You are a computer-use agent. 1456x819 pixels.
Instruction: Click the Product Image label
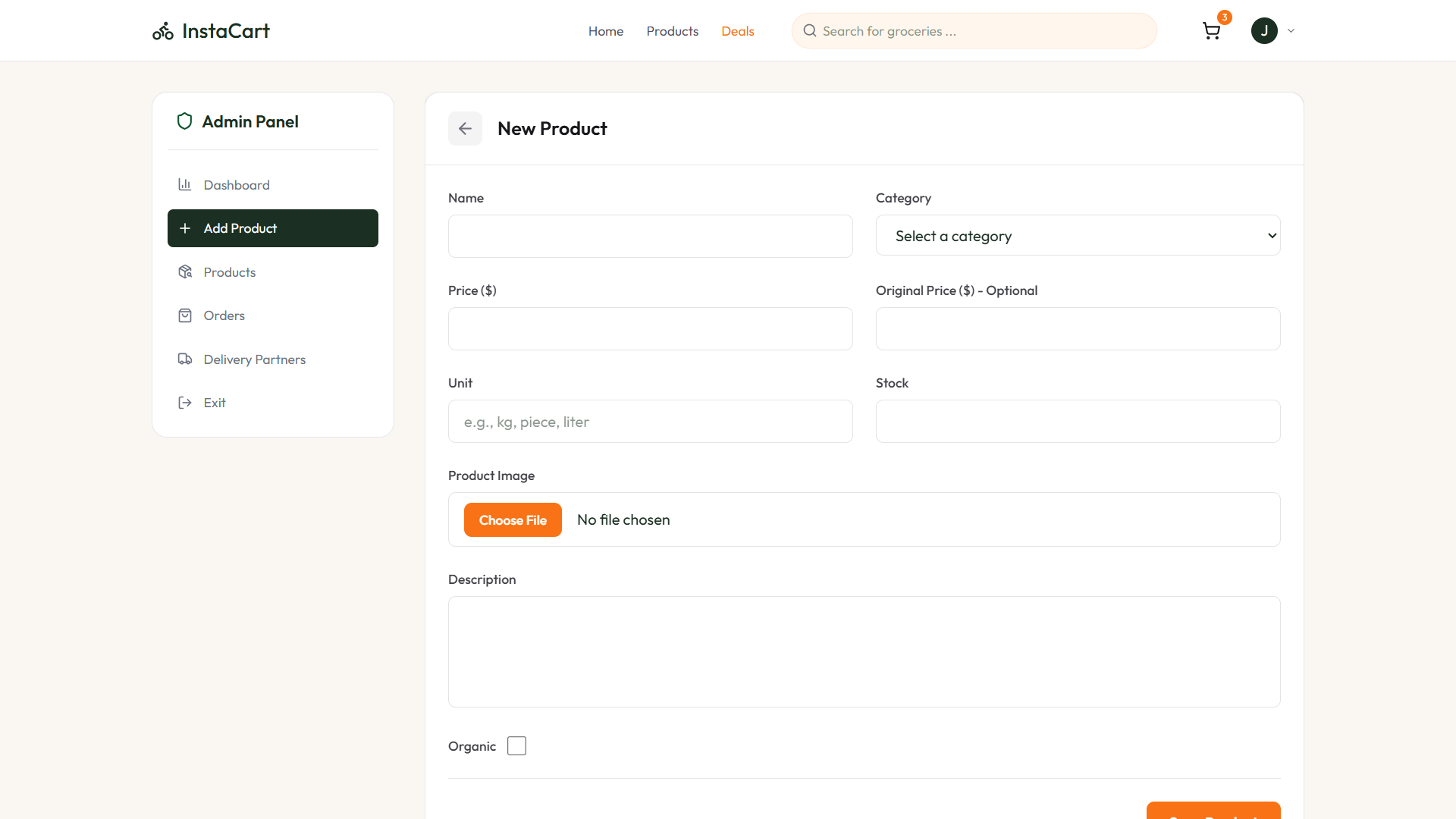491,475
